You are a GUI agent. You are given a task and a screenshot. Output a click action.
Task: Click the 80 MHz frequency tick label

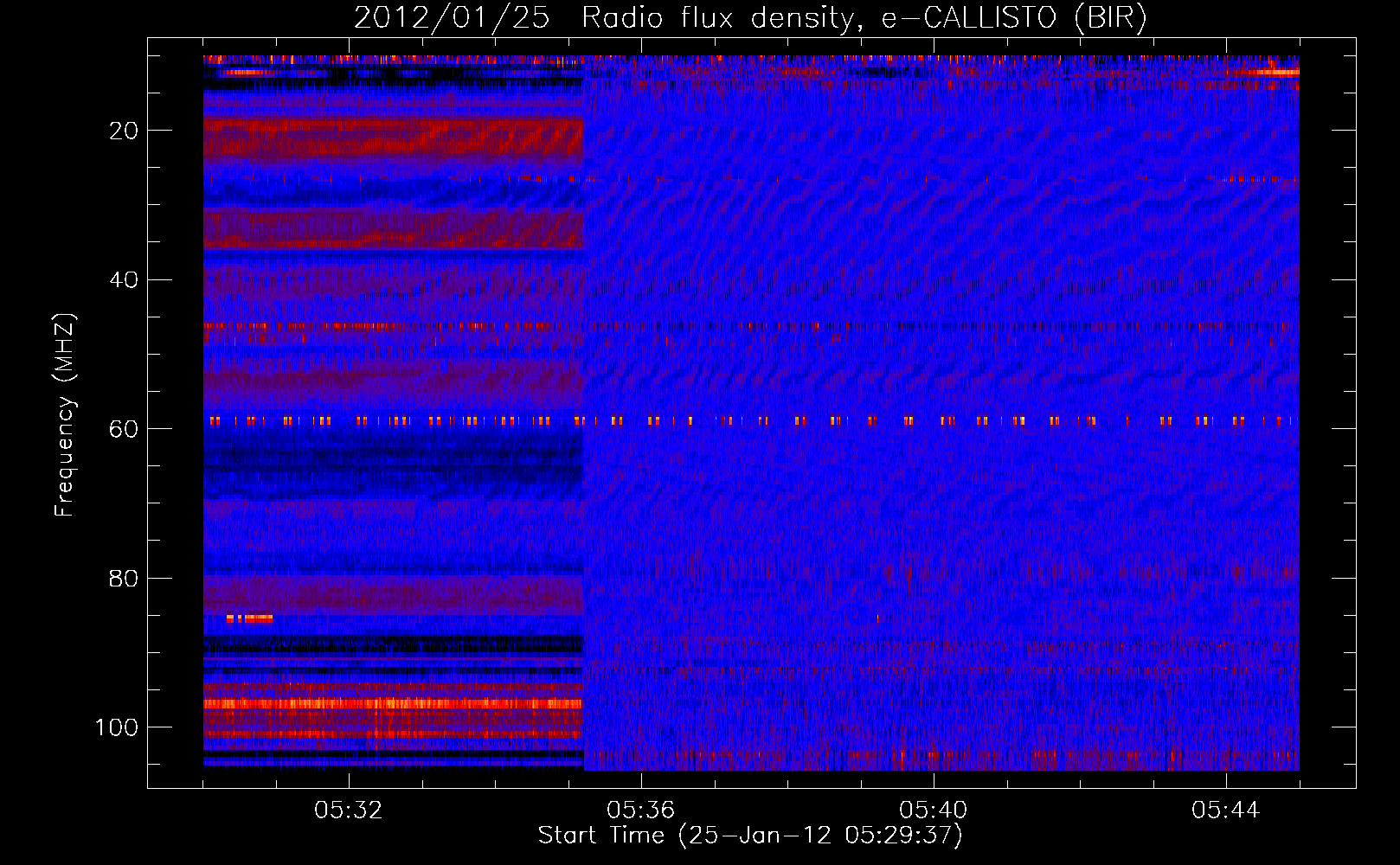125,579
